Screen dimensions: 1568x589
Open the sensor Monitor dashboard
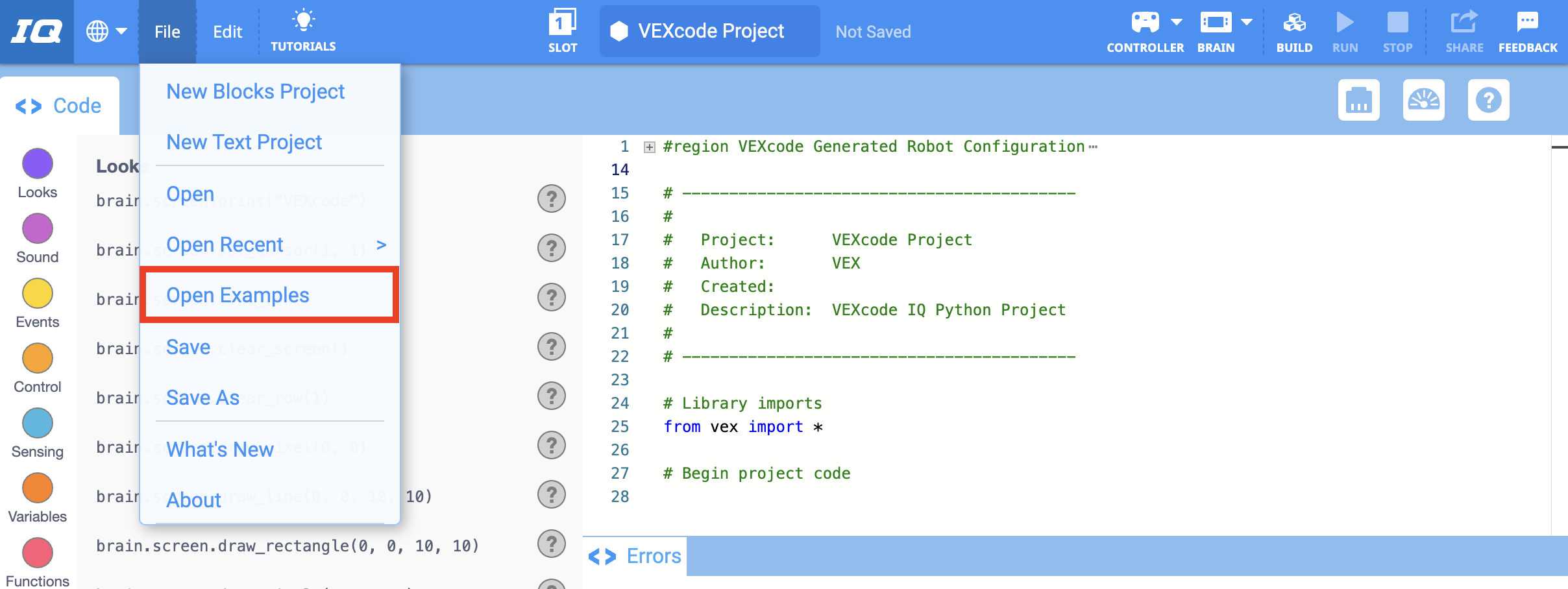[1425, 100]
